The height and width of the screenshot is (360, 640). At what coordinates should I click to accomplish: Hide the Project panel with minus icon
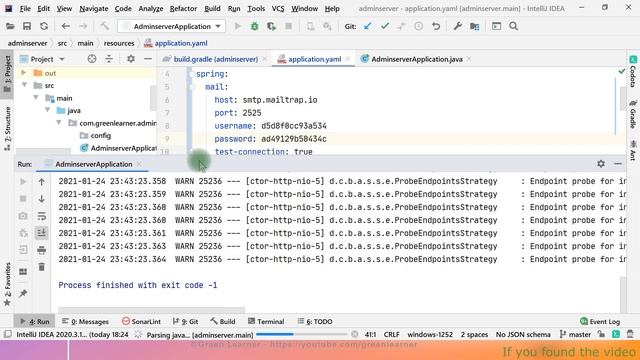148,59
